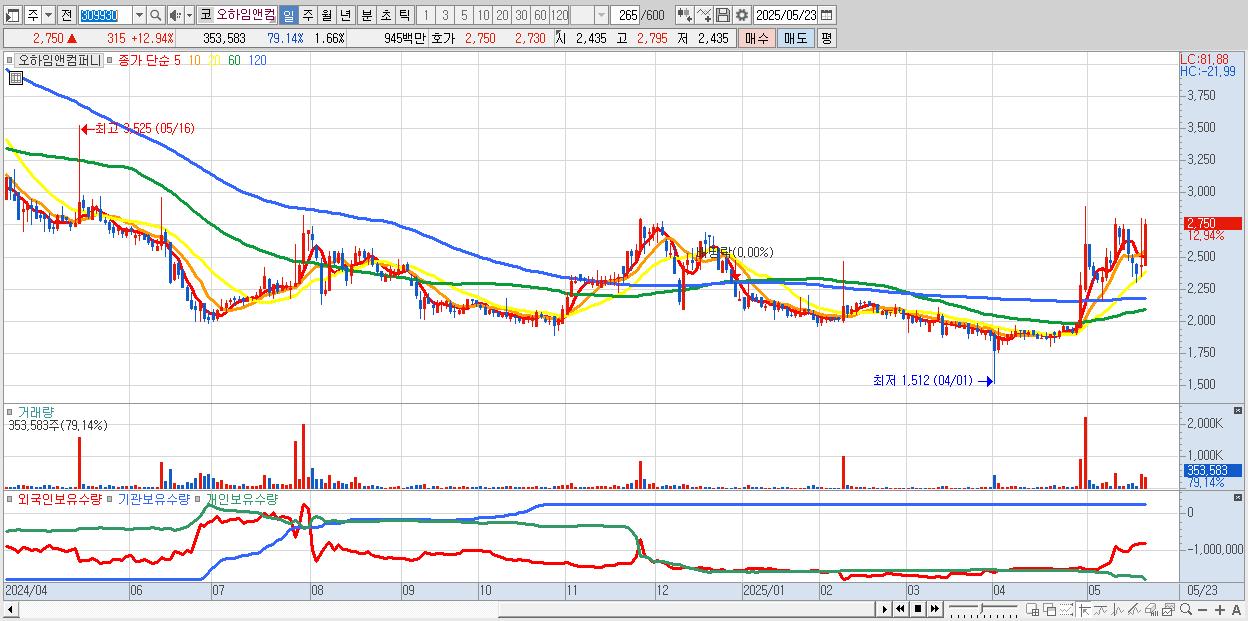1248x621 pixels.
Task: Open chart settings gear icon
Action: 741,15
